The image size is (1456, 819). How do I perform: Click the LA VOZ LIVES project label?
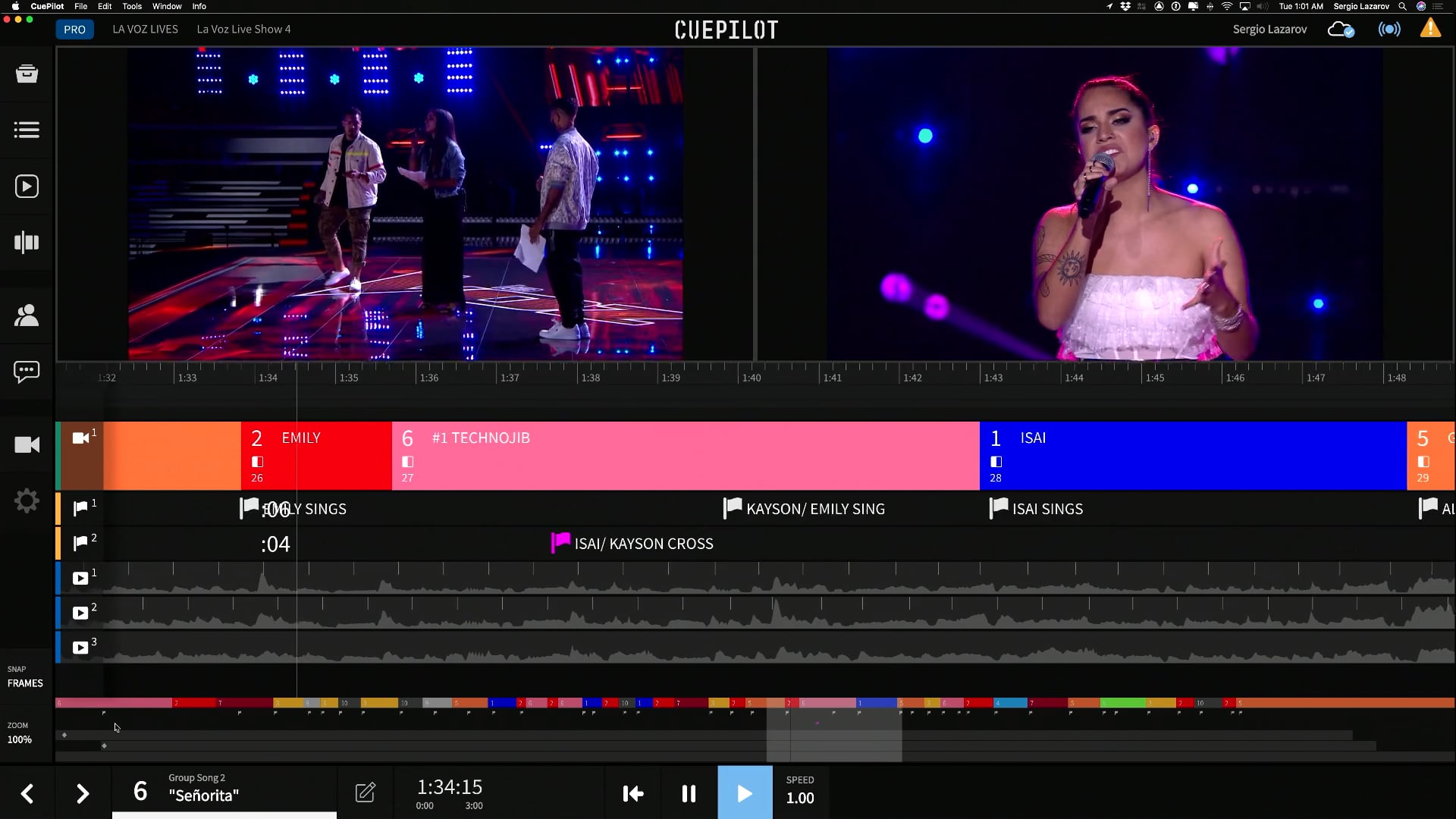click(x=145, y=30)
